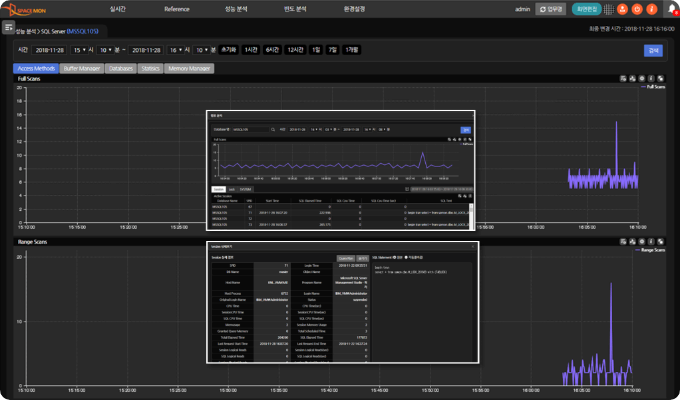Screen dimensions: 680x400
Task: Open the 빈도 분석 menu
Action: tap(295, 9)
